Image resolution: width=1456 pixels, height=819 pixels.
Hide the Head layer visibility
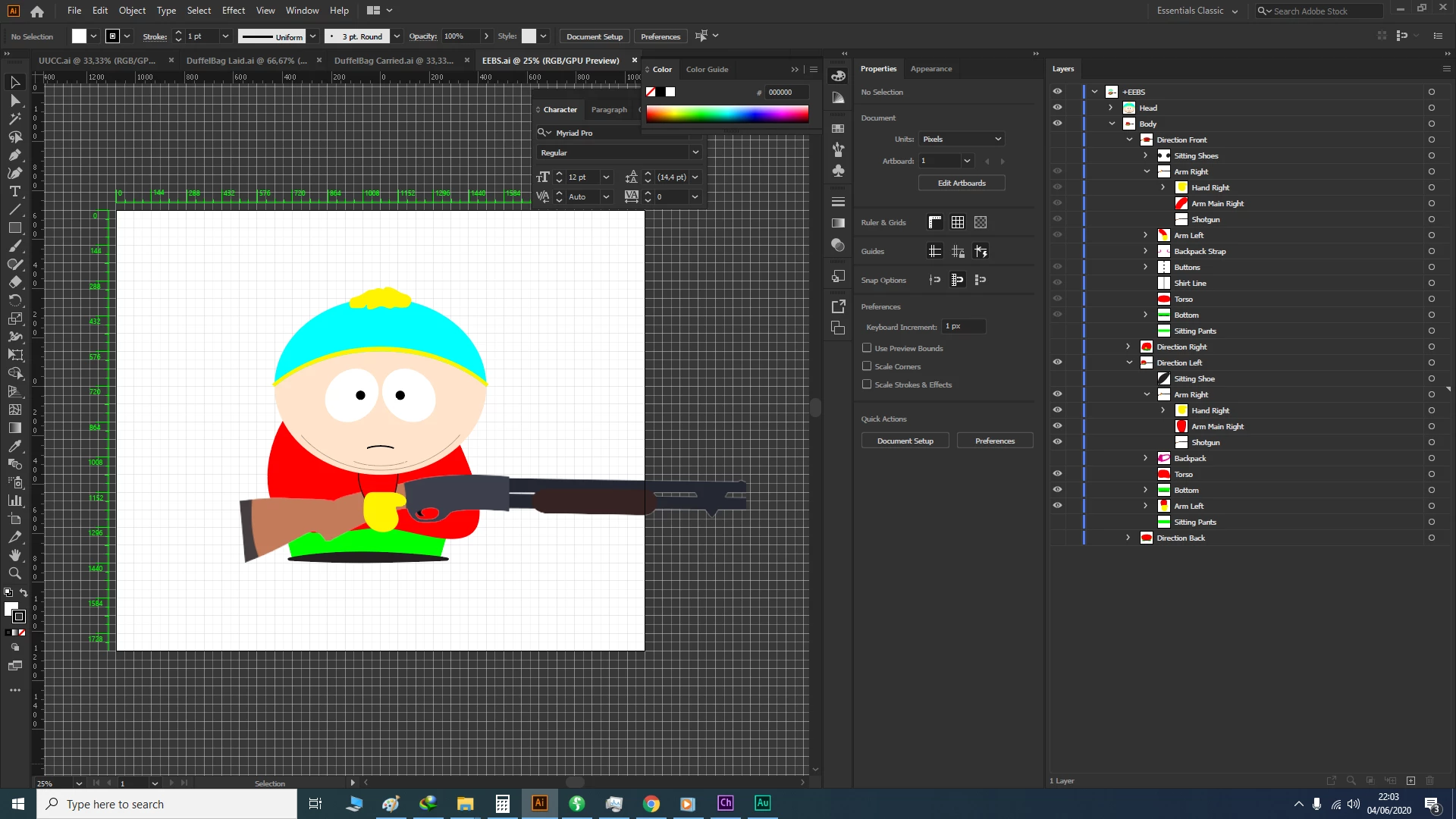click(1057, 108)
